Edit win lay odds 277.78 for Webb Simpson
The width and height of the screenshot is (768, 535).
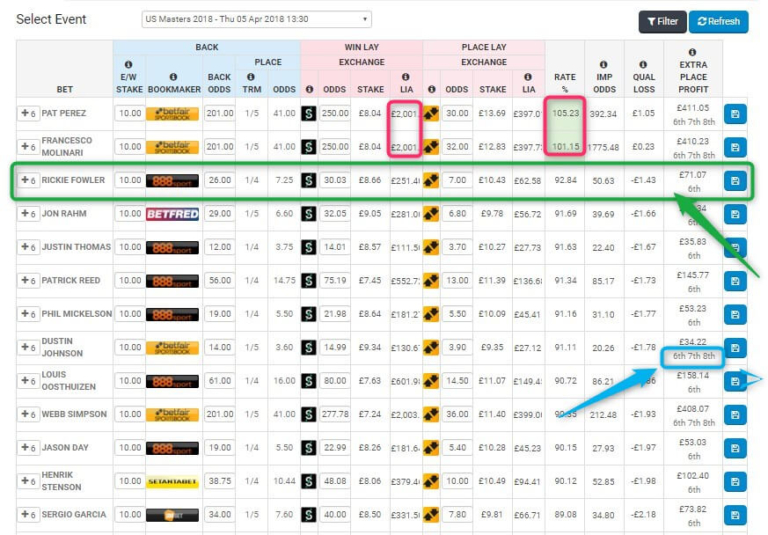(335, 414)
